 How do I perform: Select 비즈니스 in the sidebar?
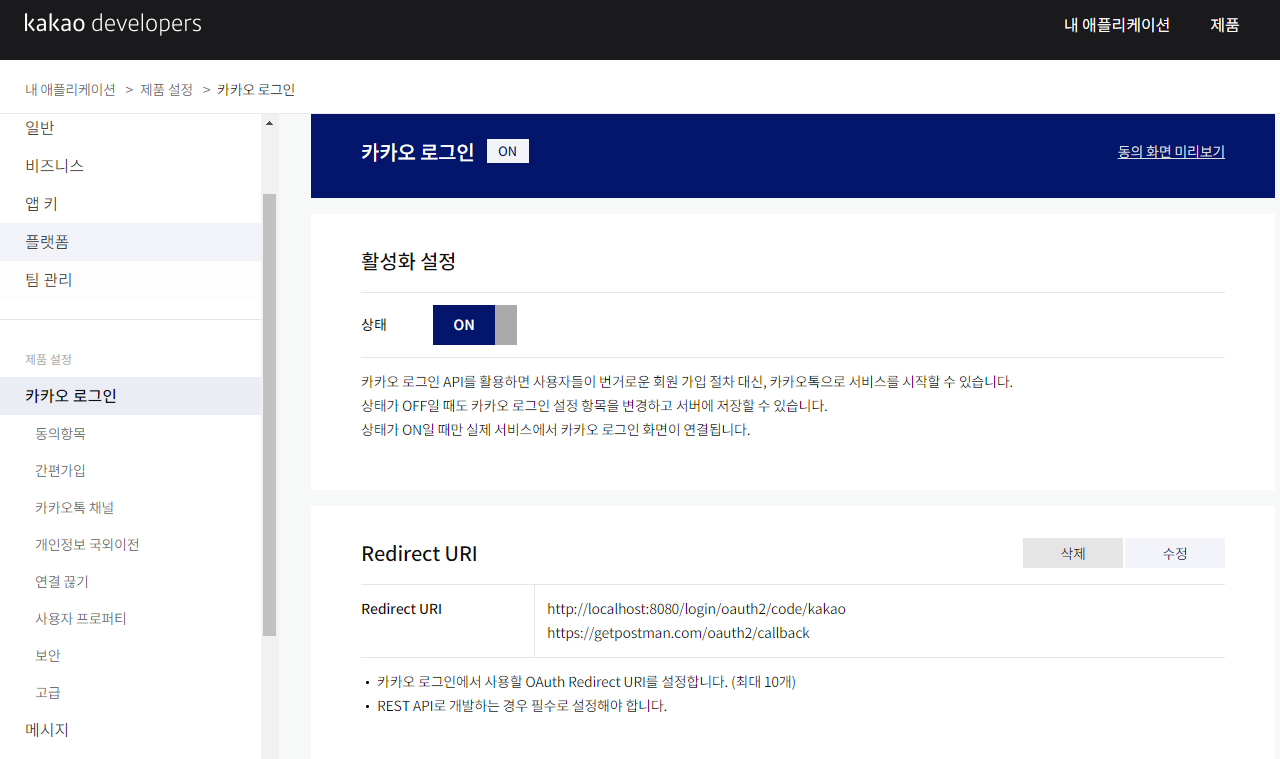(x=130, y=166)
